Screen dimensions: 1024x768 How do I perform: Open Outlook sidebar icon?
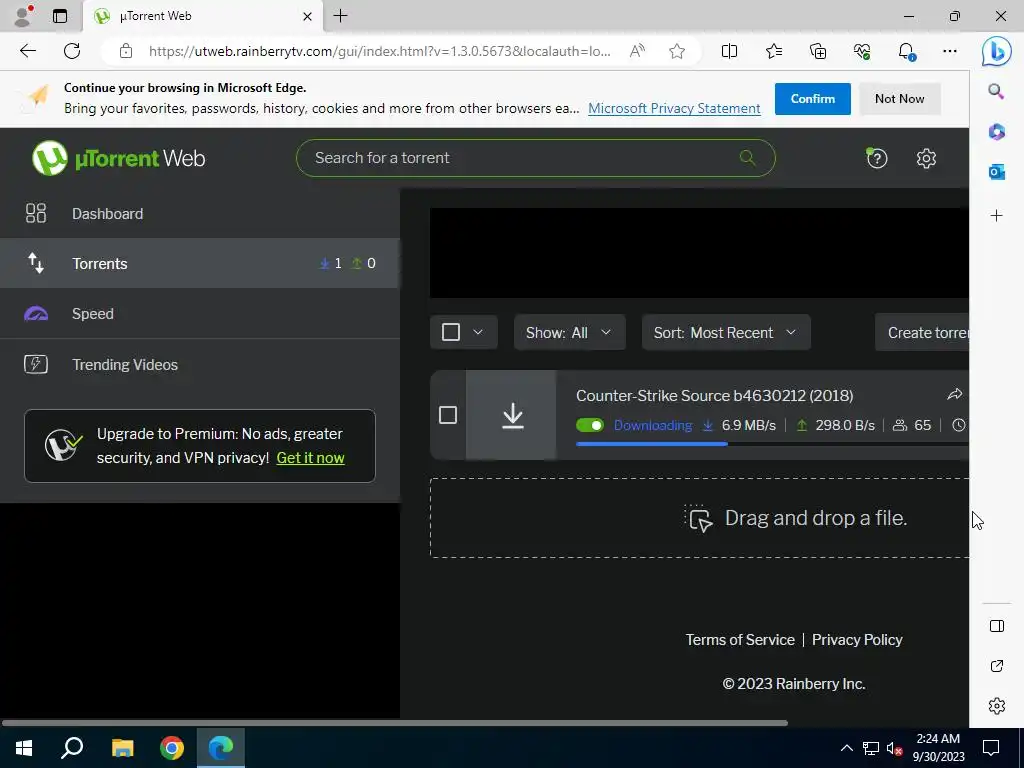pyautogui.click(x=996, y=172)
